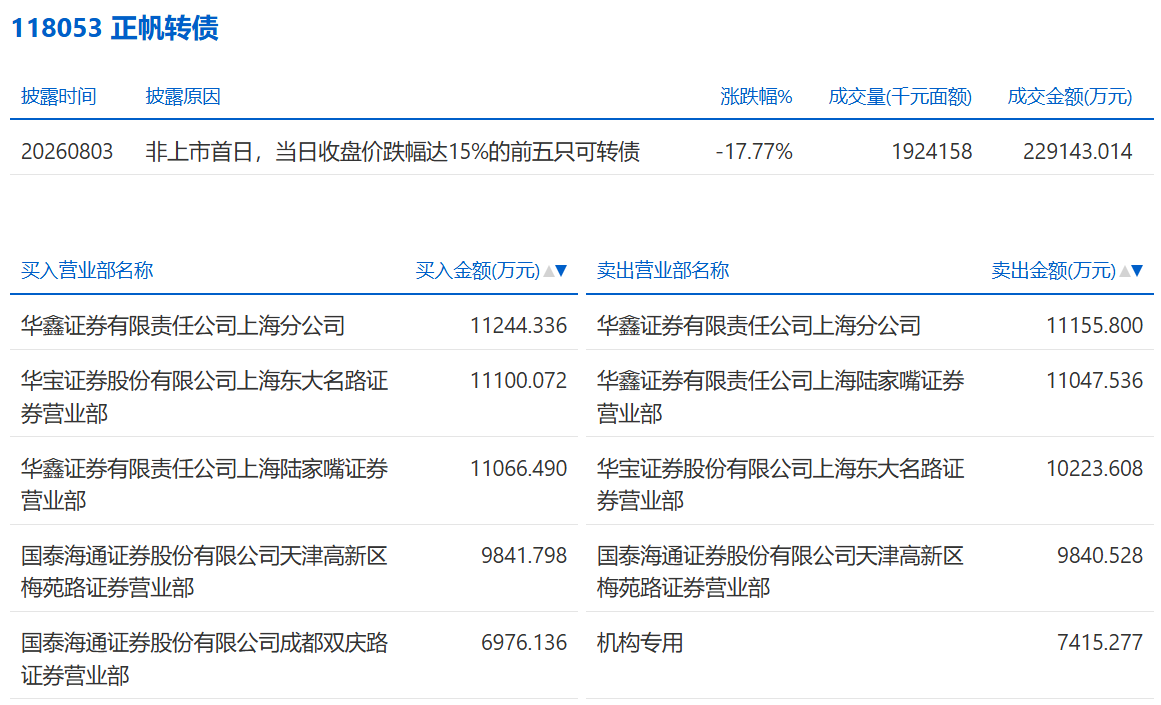Select buyer 国泰海通成都双庆路证券营业部
The image size is (1161, 705).
204,659
